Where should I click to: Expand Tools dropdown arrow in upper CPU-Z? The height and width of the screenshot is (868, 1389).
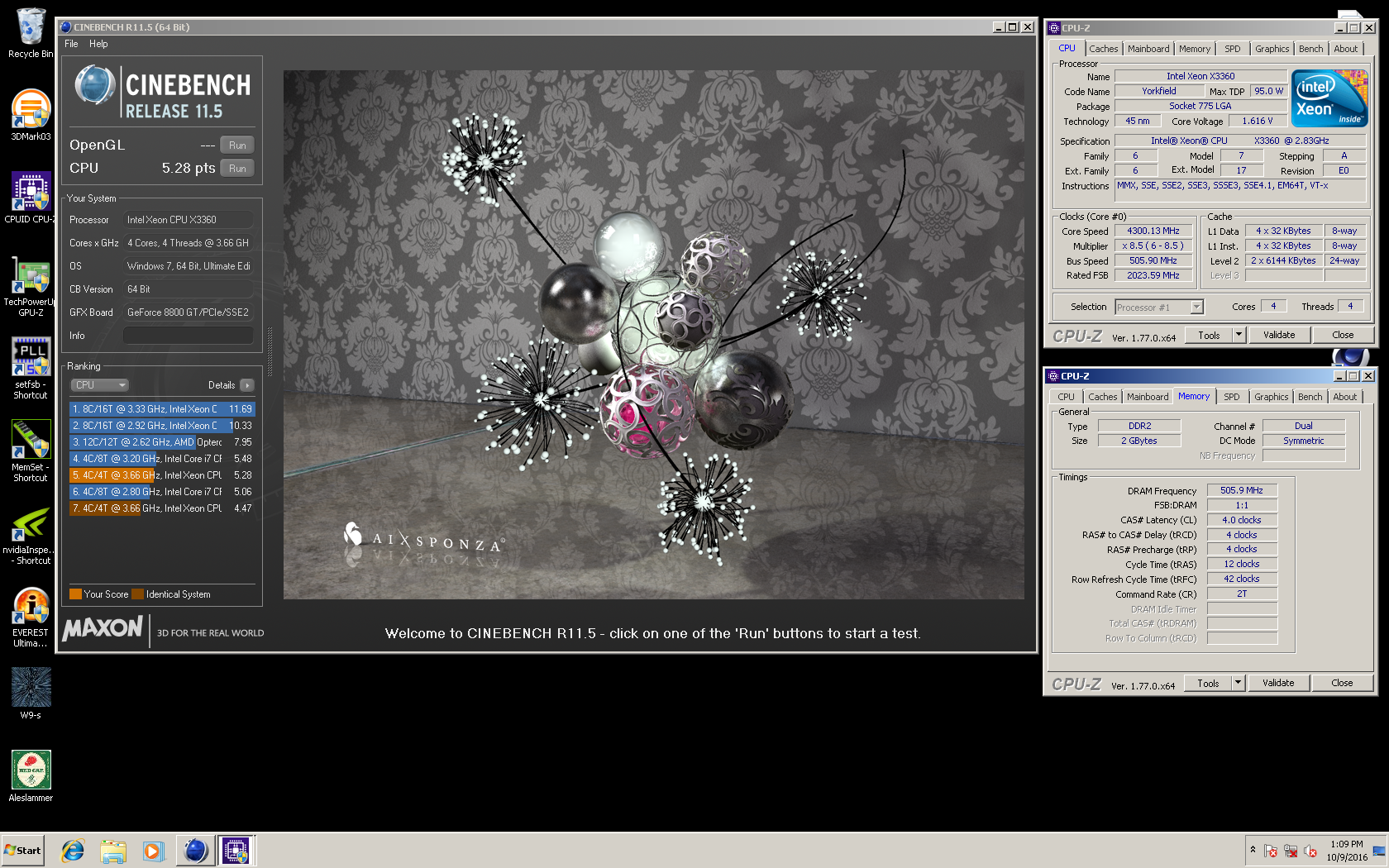click(1239, 336)
